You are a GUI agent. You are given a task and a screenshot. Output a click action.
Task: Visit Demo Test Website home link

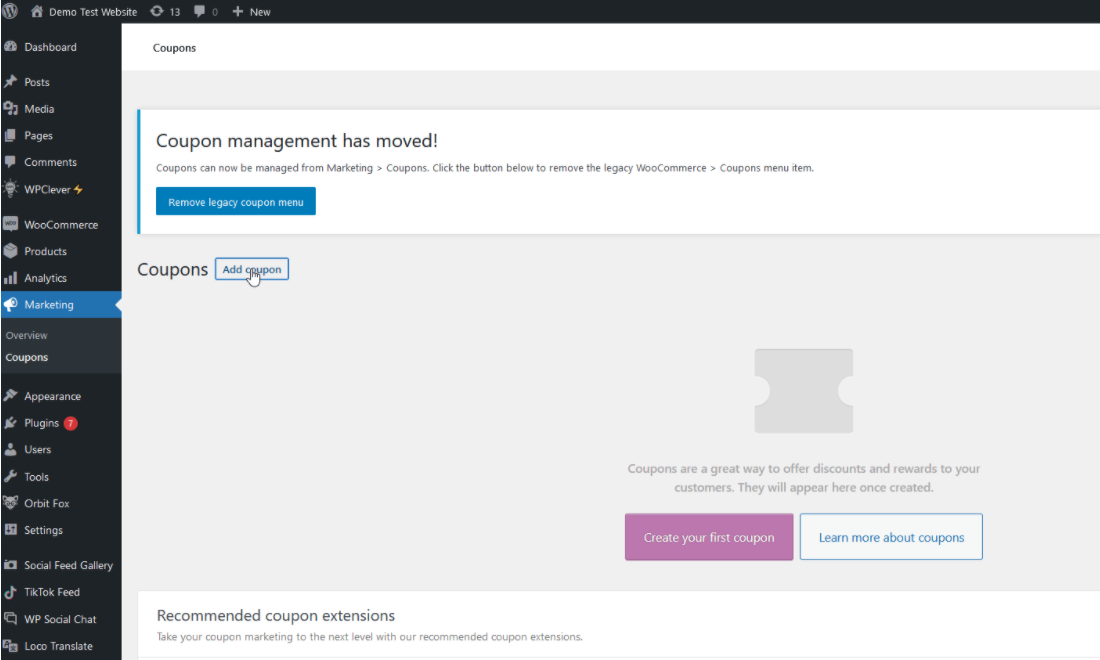[92, 12]
